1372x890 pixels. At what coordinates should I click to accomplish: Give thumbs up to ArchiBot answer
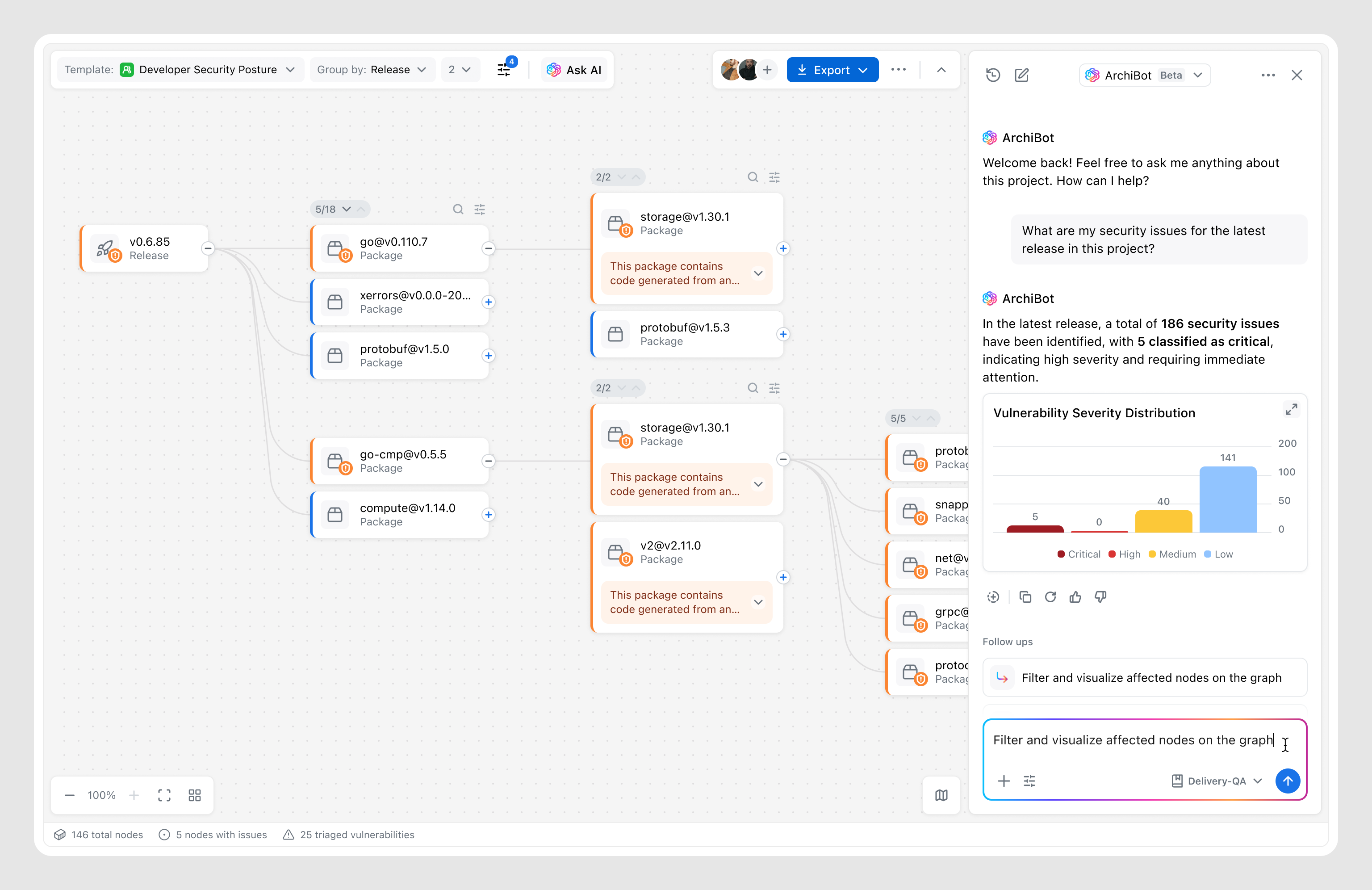coord(1075,597)
